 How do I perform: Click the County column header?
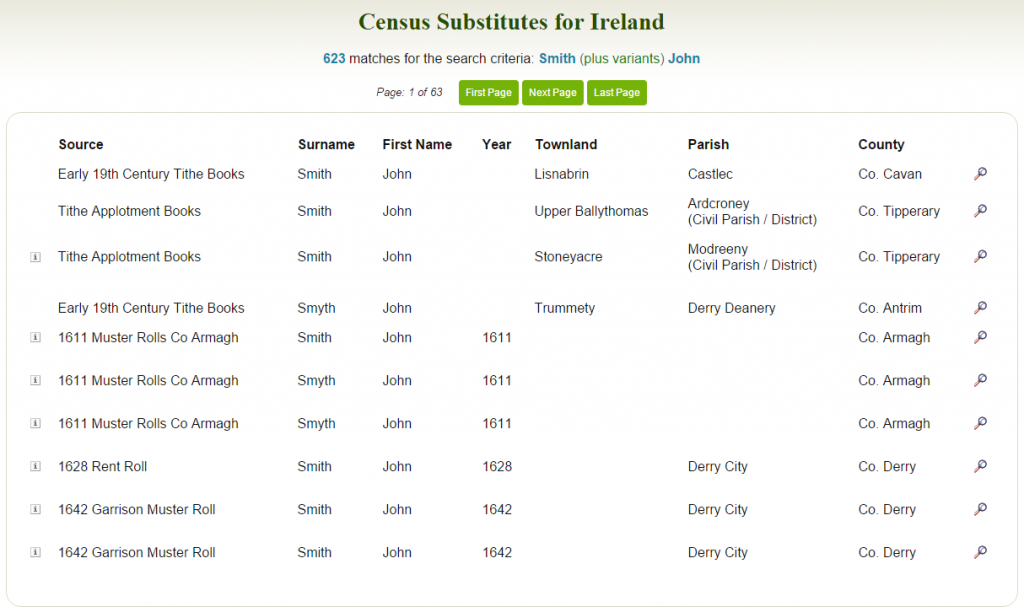(x=881, y=145)
